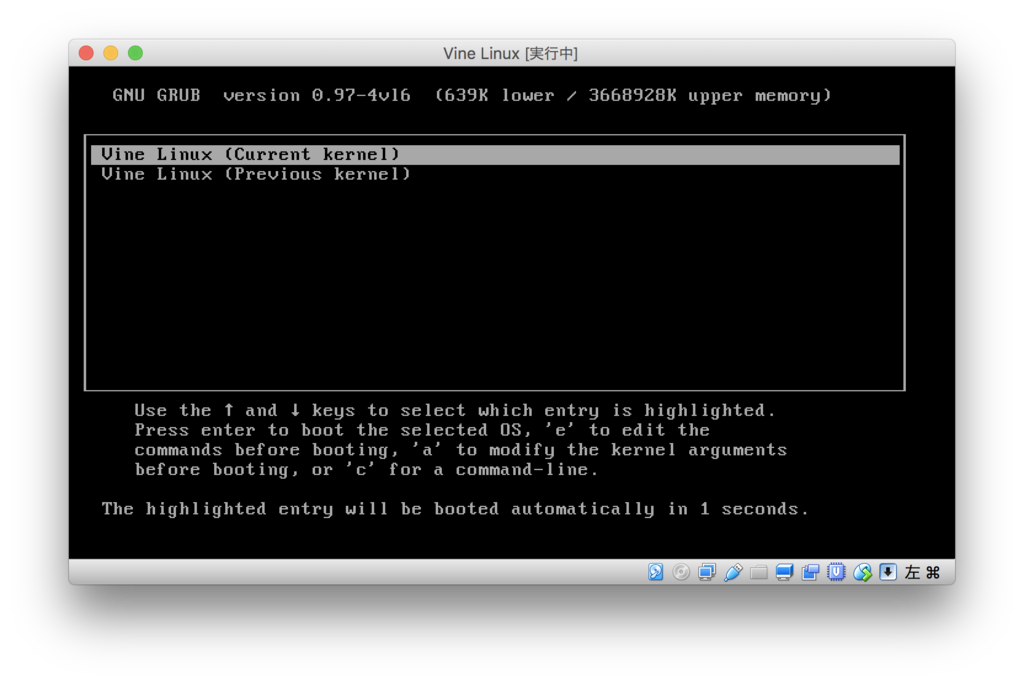1024x683 pixels.
Task: Click the Vine Linux [実行中] window title
Action: 511,54
